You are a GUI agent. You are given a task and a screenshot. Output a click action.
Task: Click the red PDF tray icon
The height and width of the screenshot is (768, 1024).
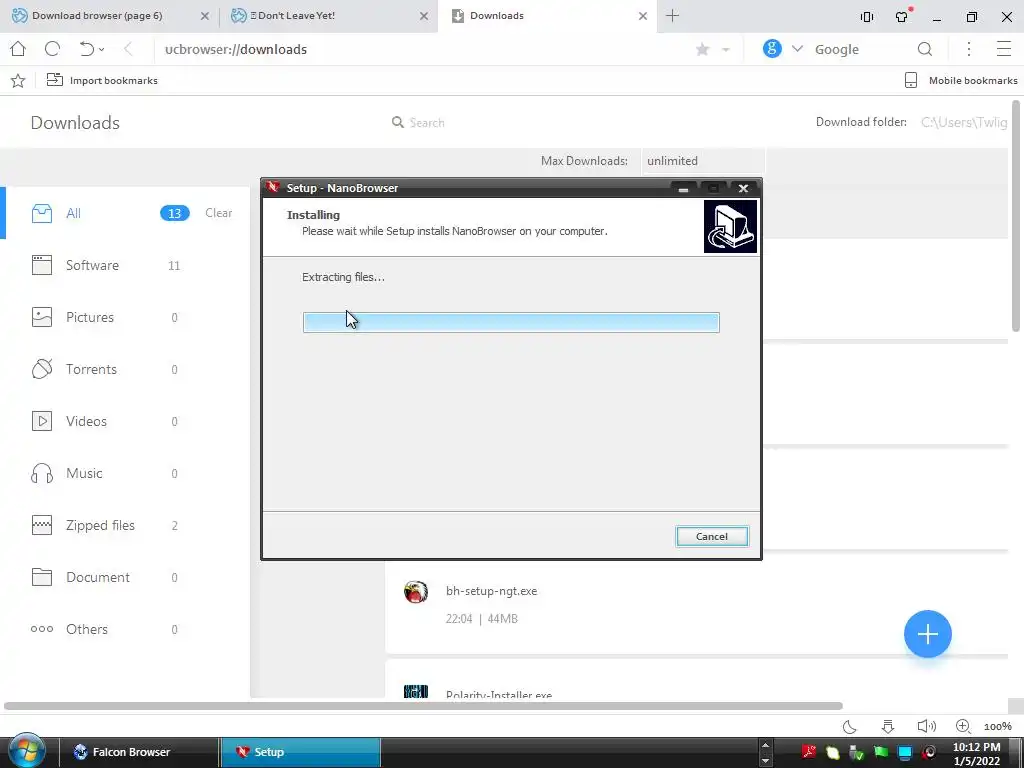click(x=808, y=752)
